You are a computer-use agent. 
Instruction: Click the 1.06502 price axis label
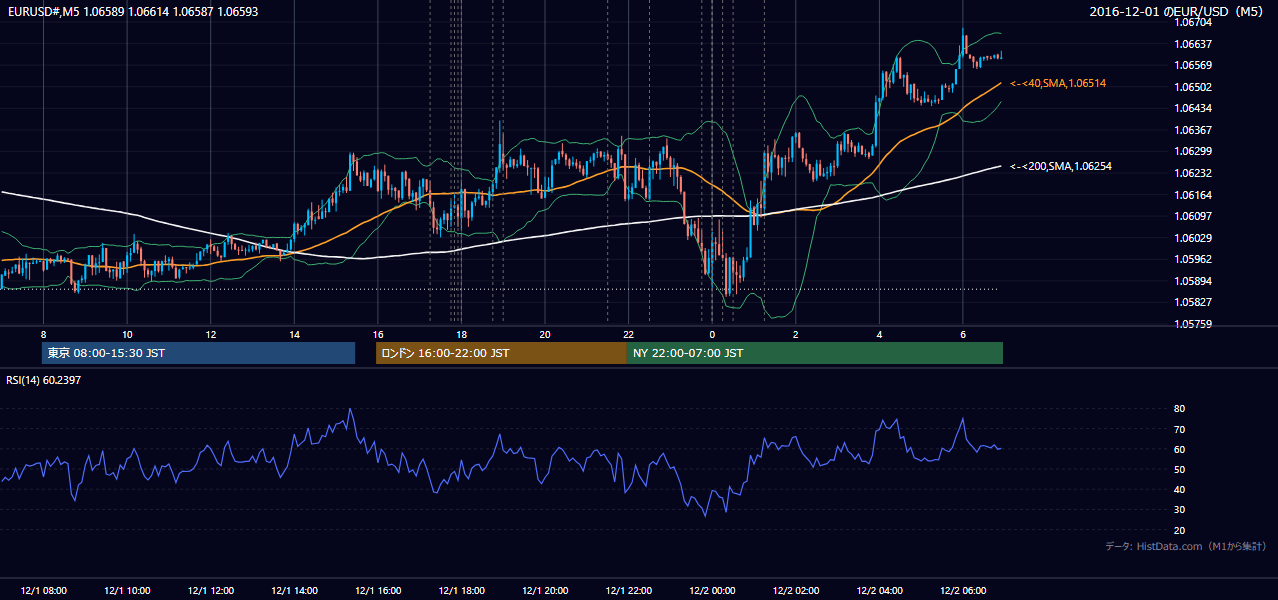(1194, 87)
